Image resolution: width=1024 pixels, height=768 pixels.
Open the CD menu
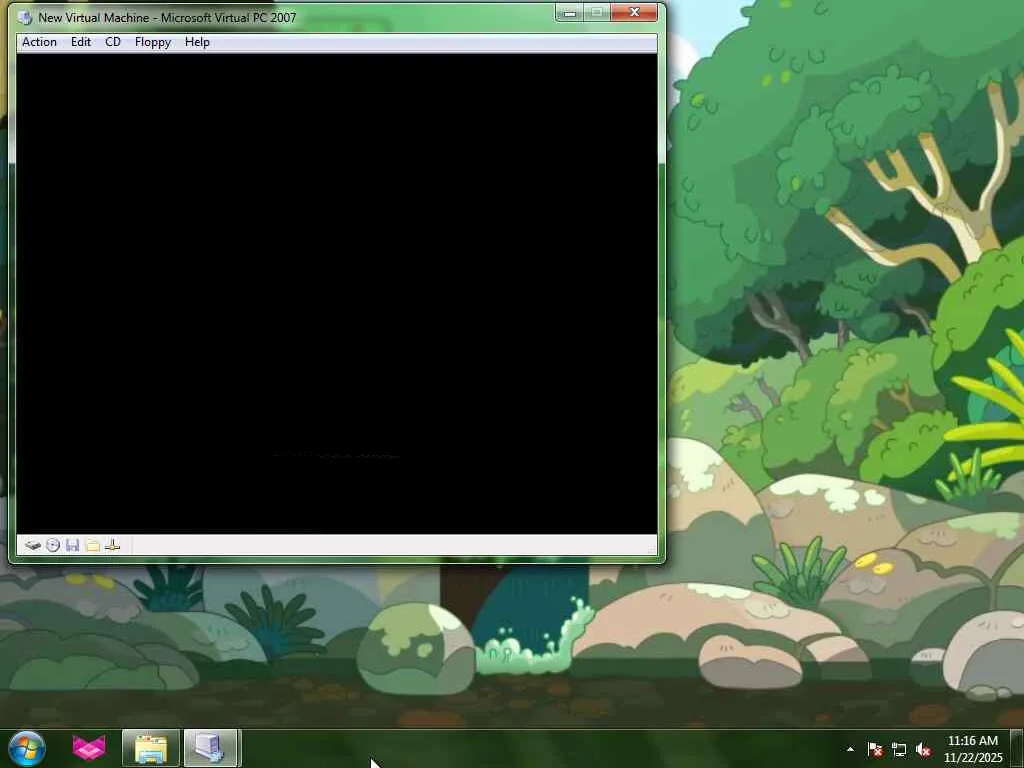(113, 42)
